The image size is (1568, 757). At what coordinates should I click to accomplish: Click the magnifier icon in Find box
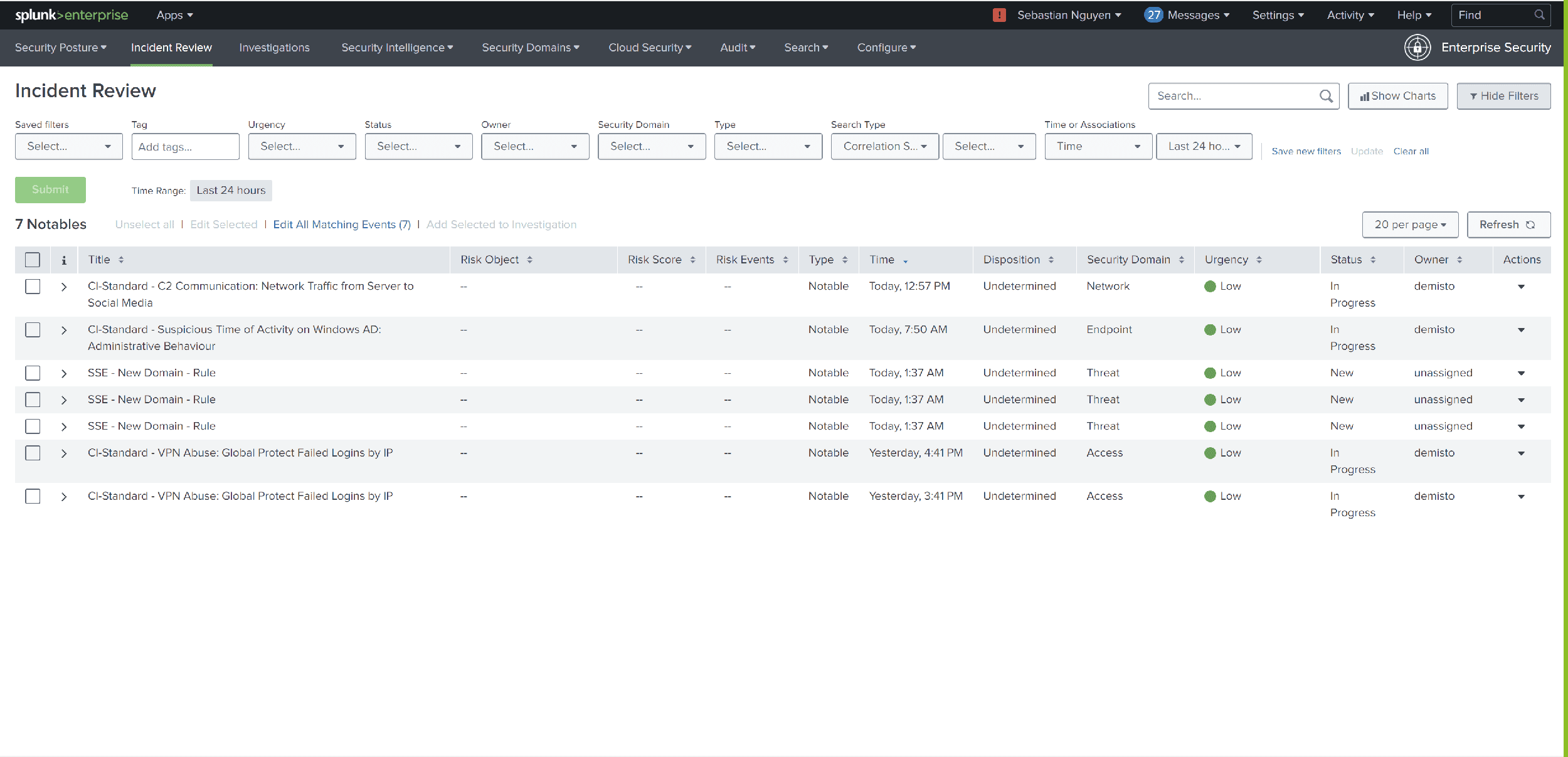1539,15
